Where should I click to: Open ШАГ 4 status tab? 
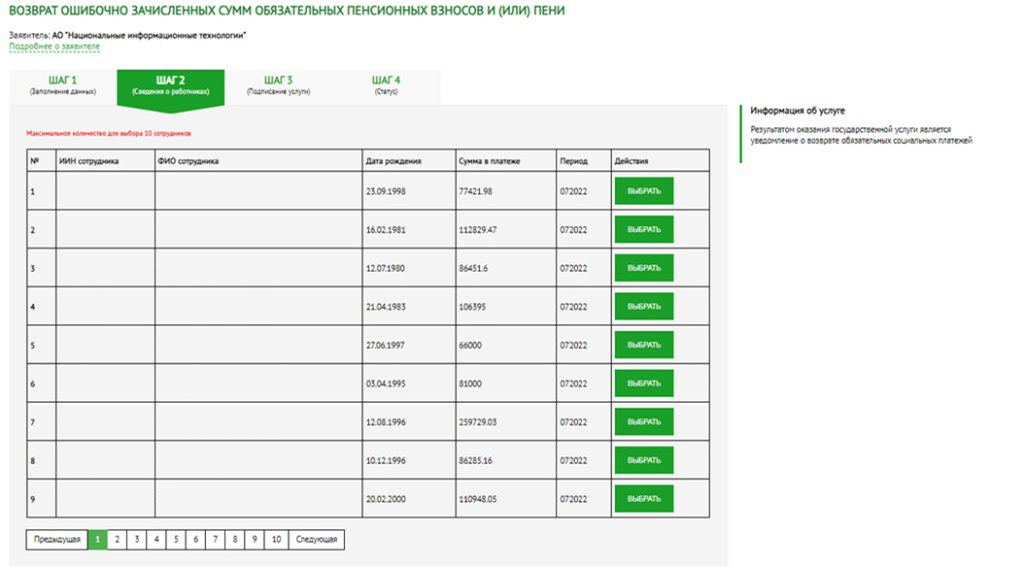point(386,85)
